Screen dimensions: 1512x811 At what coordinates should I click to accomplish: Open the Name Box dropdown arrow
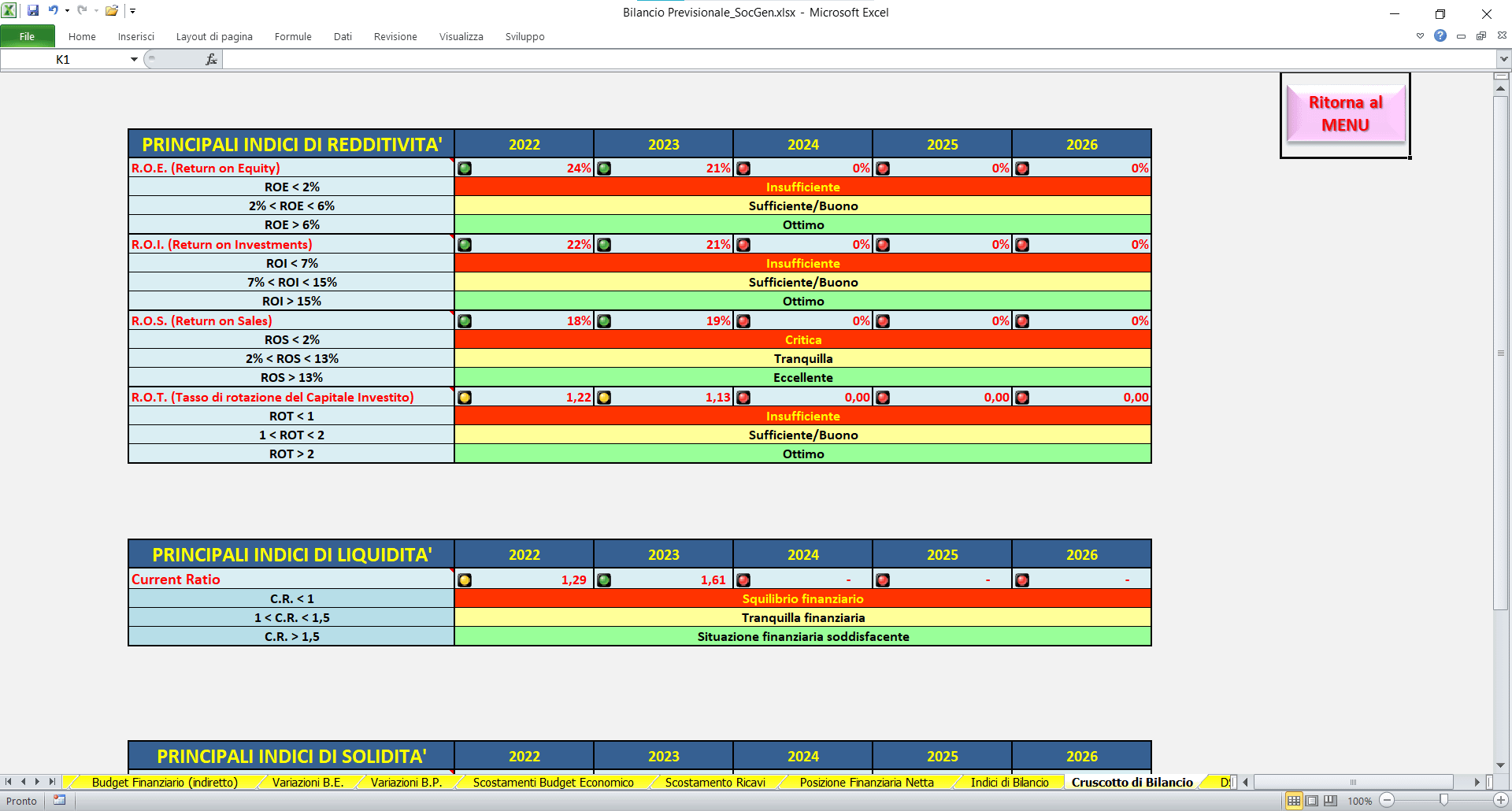pyautogui.click(x=134, y=59)
